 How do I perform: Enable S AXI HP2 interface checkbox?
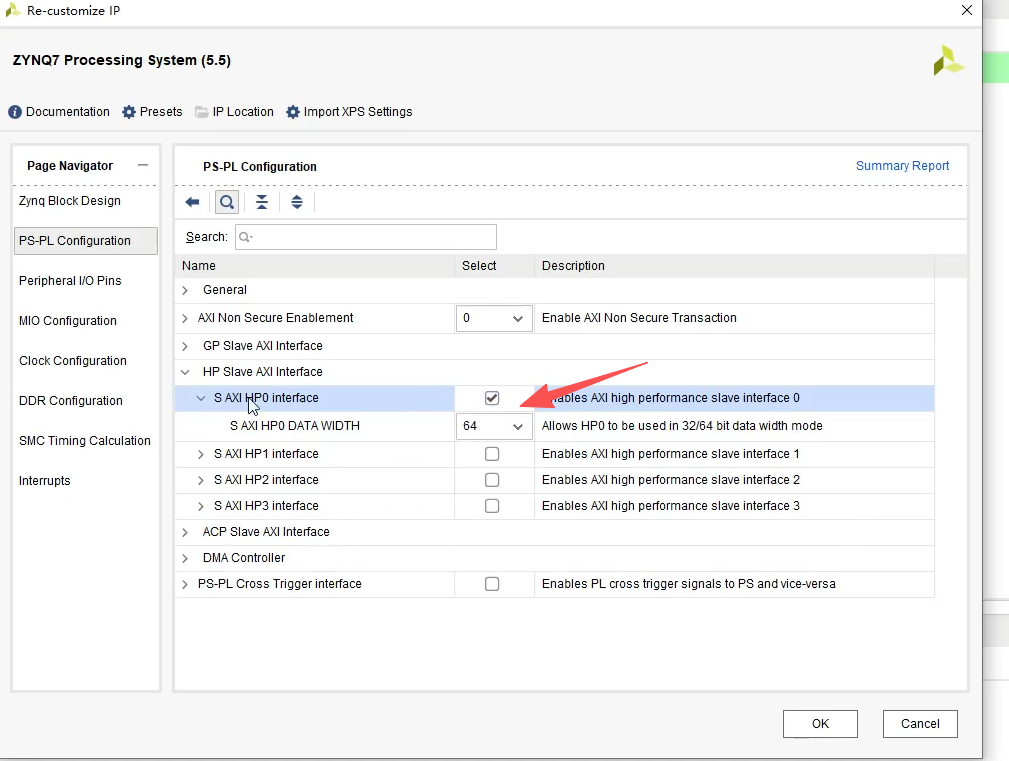(x=492, y=480)
